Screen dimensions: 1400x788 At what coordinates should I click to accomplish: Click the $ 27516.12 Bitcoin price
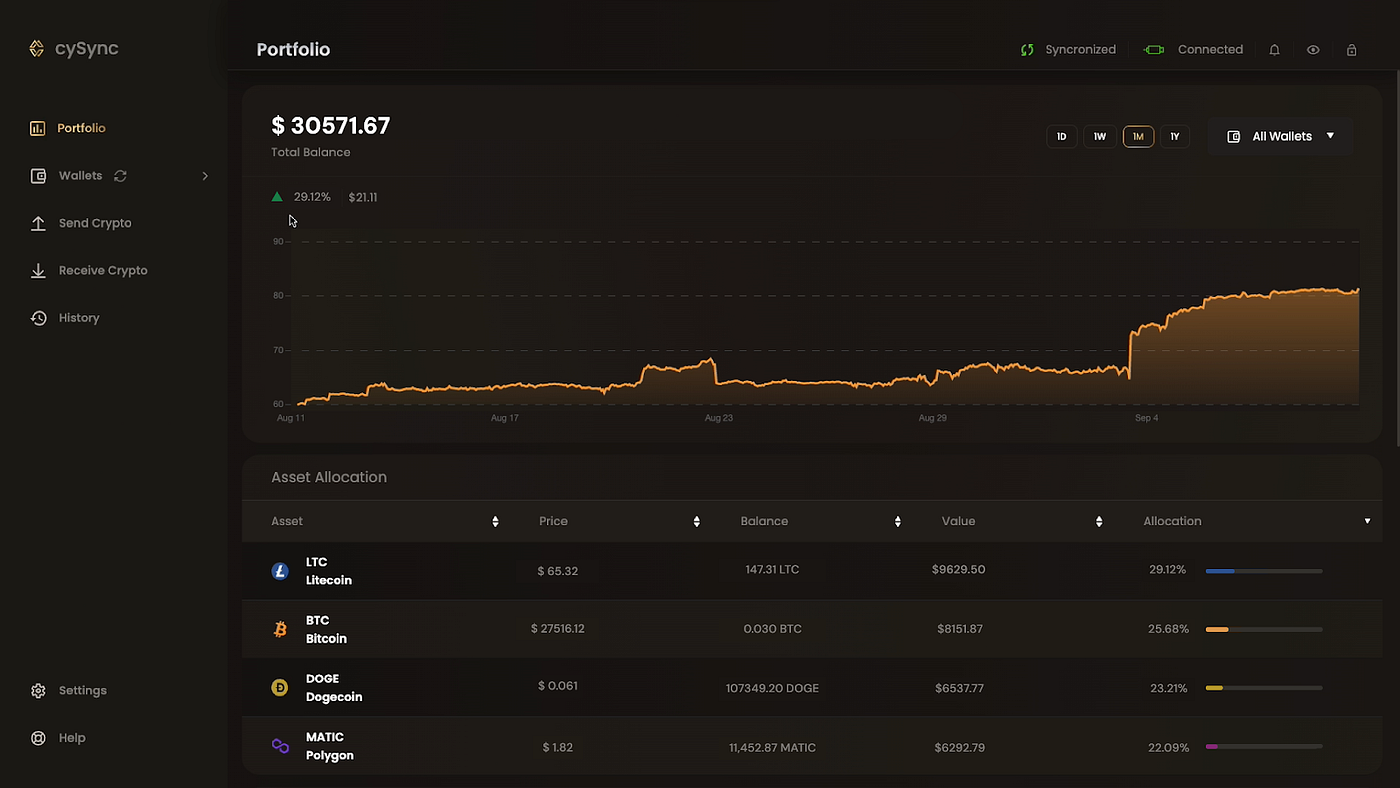[558, 629]
